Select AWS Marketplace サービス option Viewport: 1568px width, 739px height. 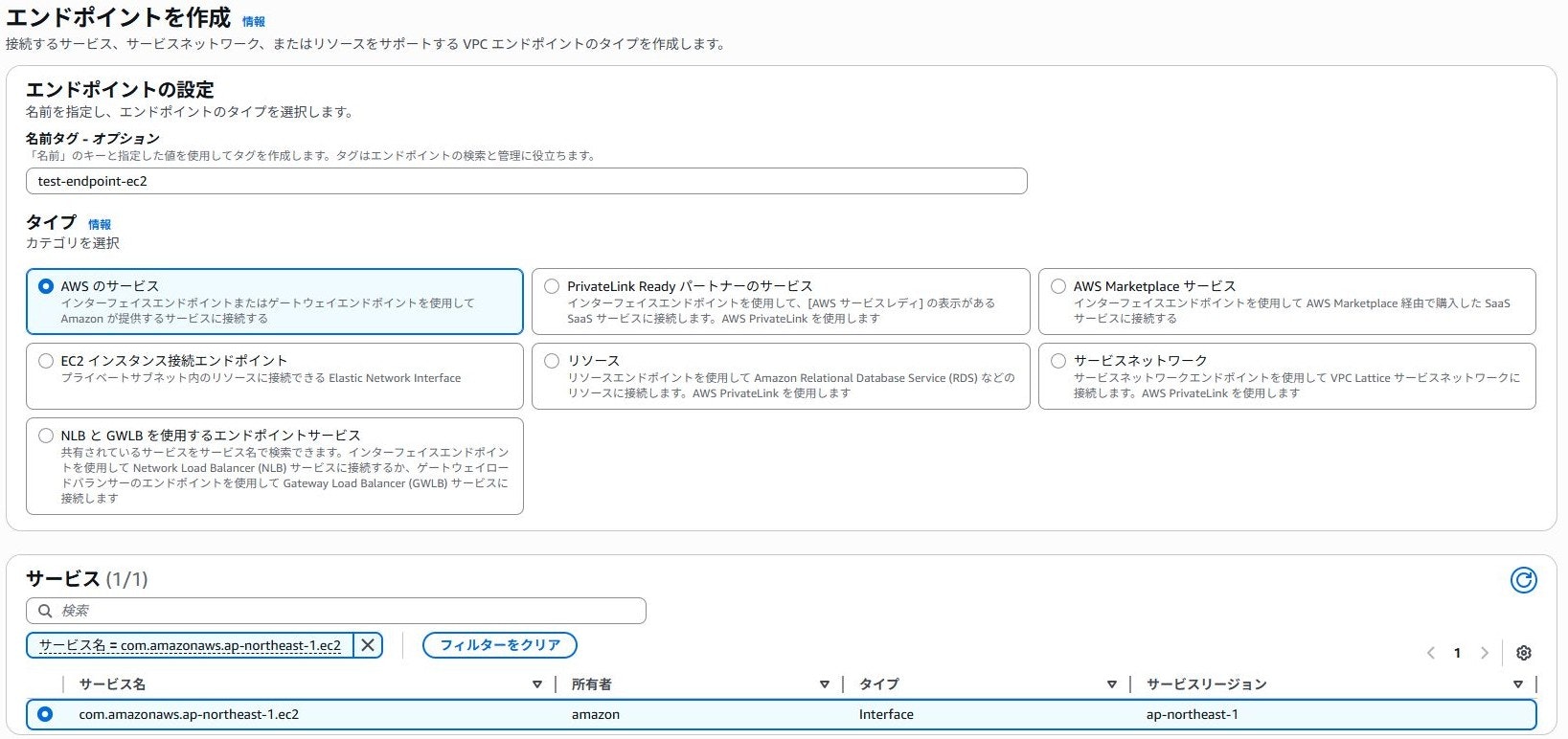pyautogui.click(x=1058, y=286)
